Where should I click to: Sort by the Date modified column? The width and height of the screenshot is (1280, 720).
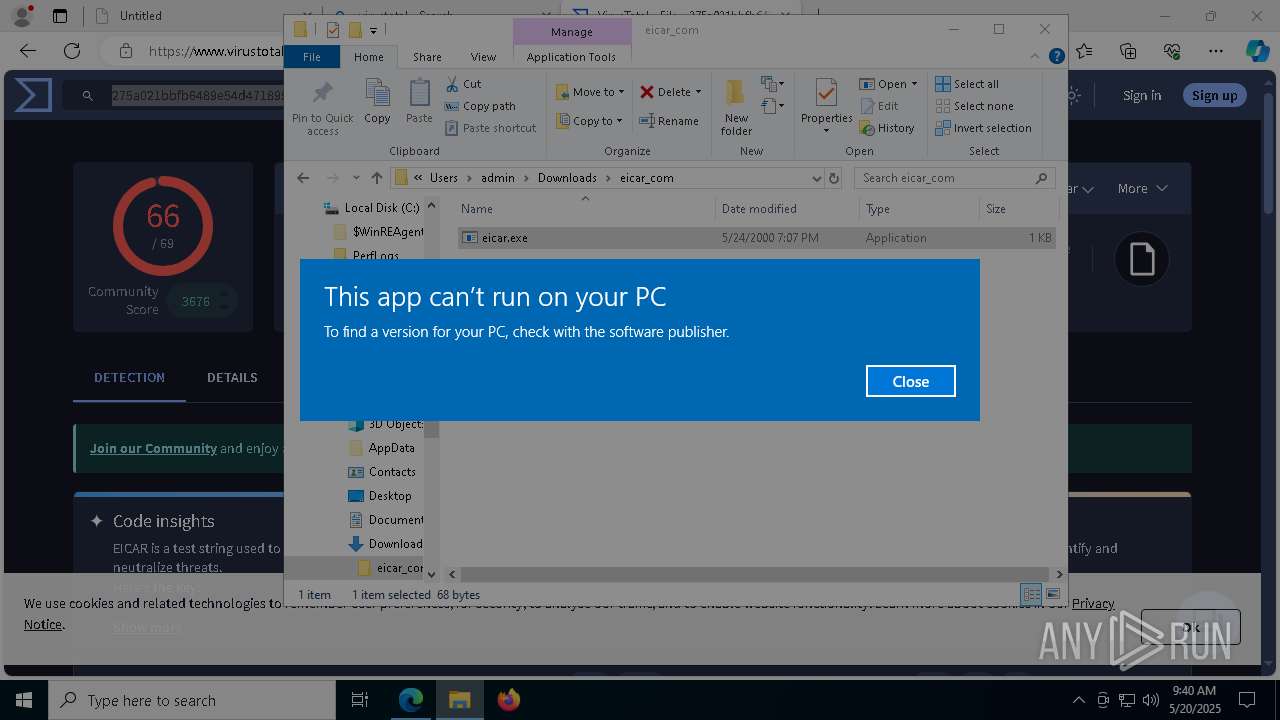(x=787, y=209)
